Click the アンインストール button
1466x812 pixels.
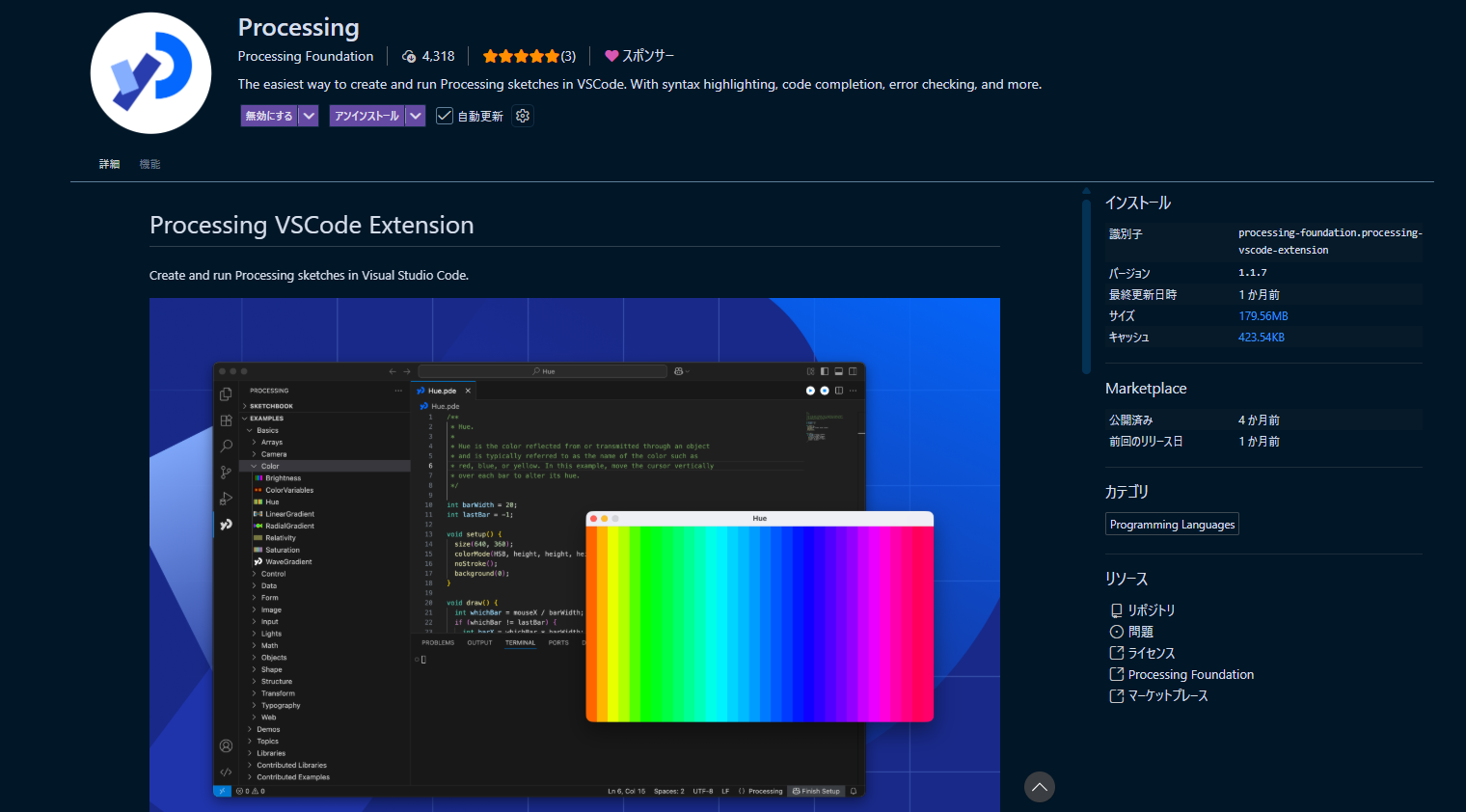click(366, 116)
